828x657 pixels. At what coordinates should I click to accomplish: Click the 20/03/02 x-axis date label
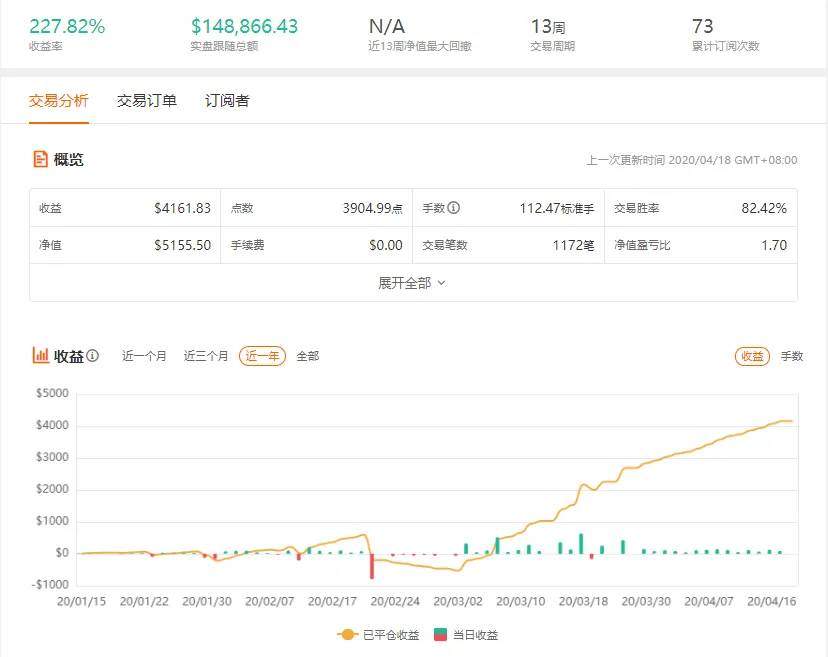click(x=458, y=601)
